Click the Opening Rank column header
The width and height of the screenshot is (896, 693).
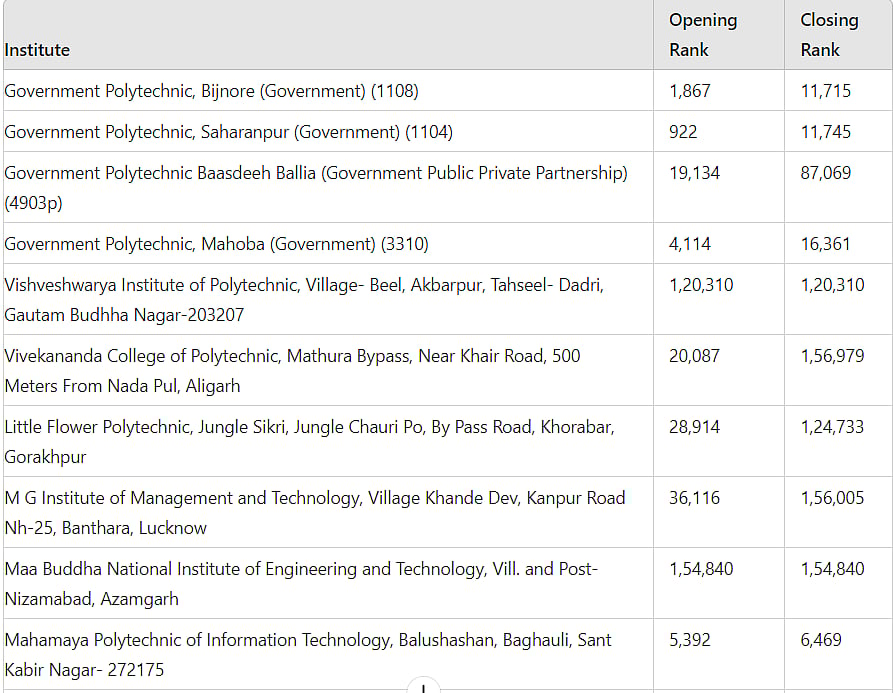[703, 35]
